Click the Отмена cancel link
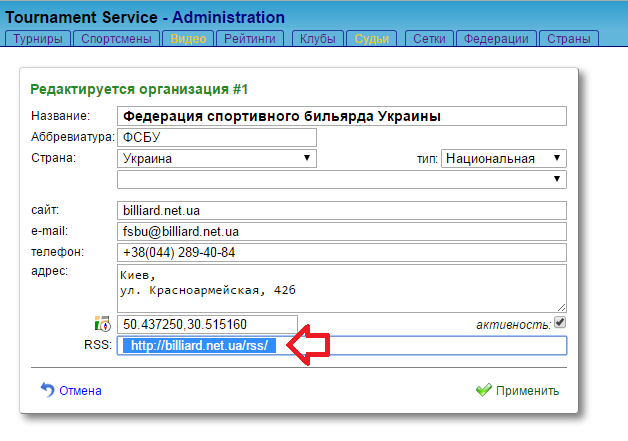628x441 pixels. (x=80, y=391)
